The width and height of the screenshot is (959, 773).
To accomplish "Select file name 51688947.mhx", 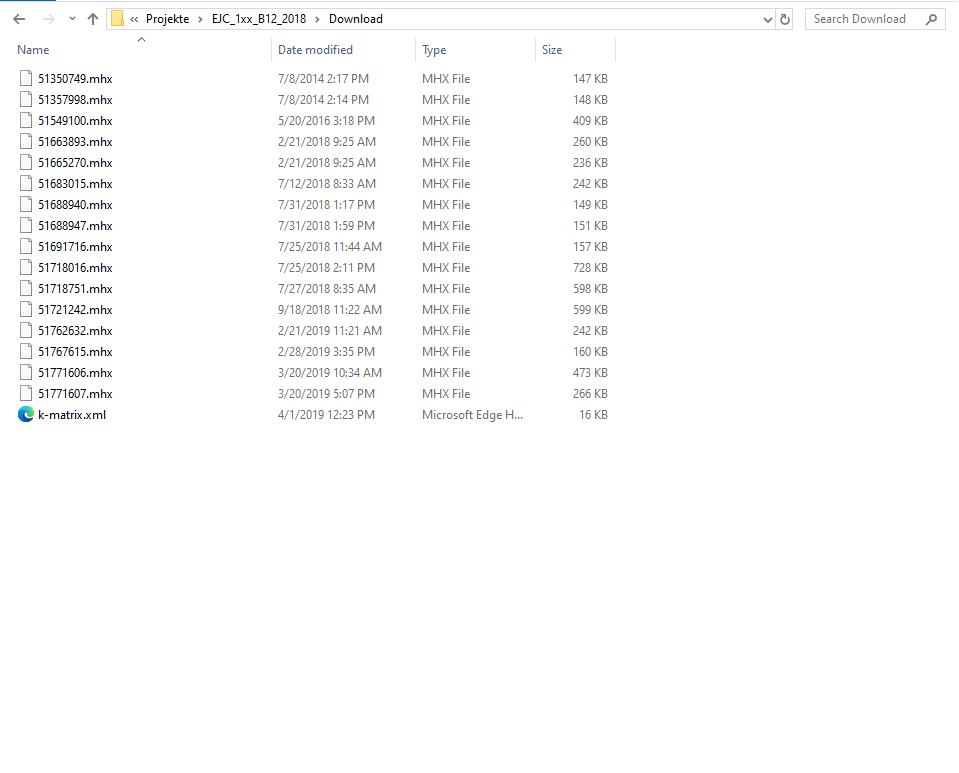I will [x=75, y=226].
